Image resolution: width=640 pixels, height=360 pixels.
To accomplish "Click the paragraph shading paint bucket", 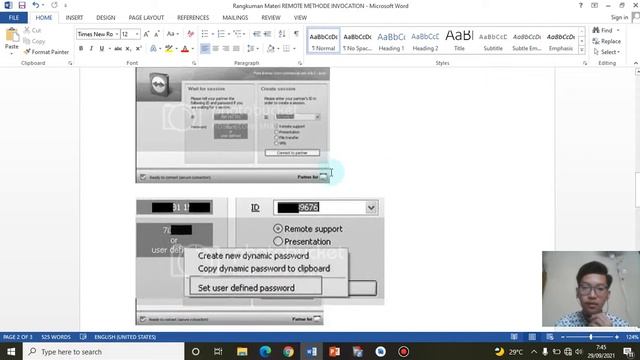I will [271, 49].
